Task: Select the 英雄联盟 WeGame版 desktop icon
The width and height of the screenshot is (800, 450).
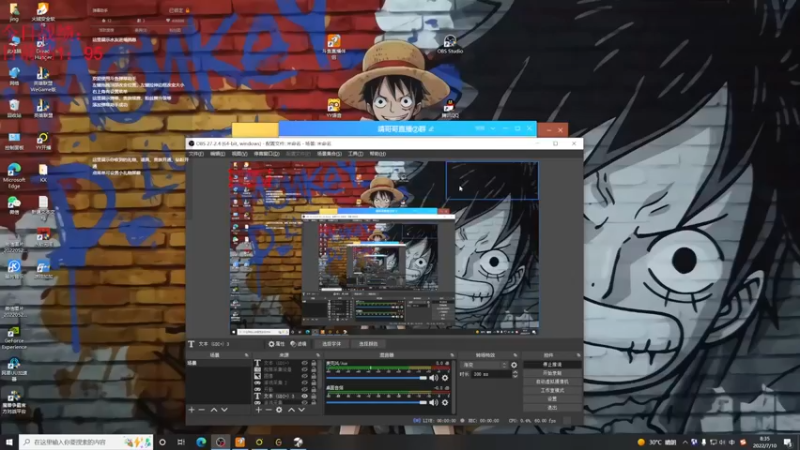Action: (x=43, y=80)
